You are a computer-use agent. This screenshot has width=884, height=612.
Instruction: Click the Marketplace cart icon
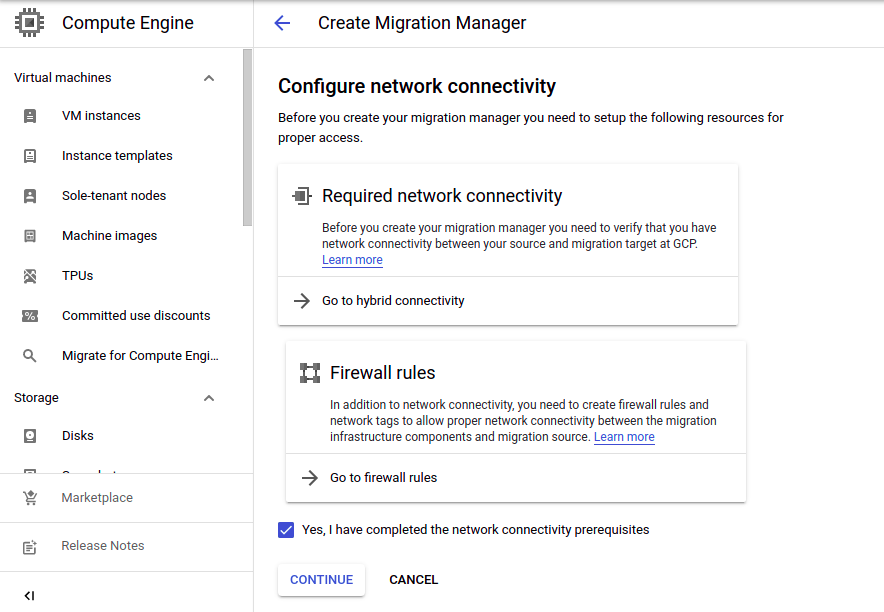(x=30, y=498)
